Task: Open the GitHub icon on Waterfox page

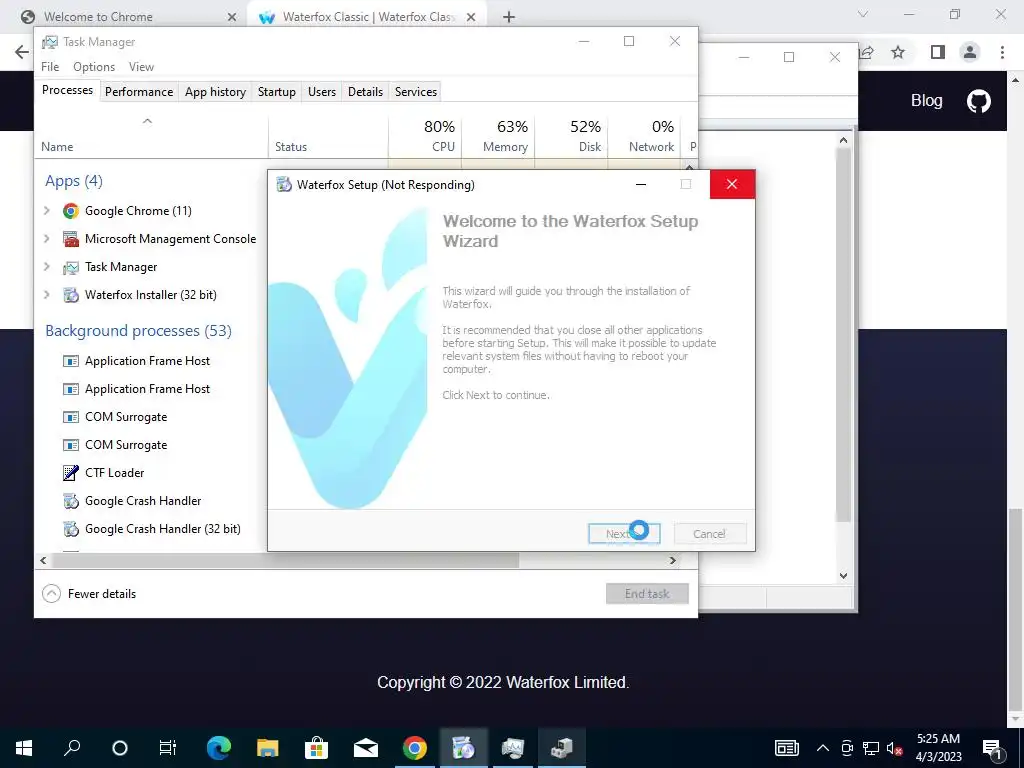Action: click(978, 101)
